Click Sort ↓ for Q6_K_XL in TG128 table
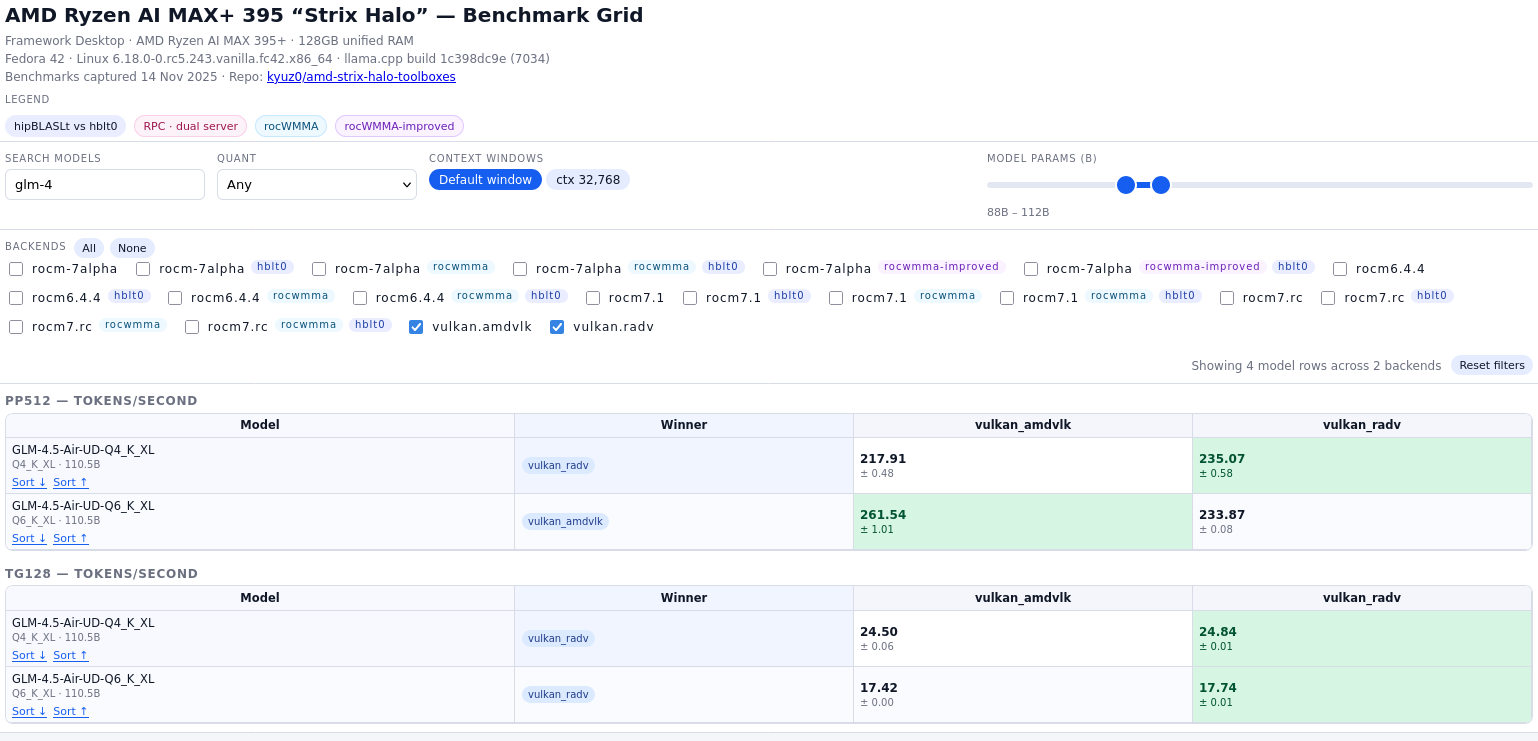 (x=29, y=712)
